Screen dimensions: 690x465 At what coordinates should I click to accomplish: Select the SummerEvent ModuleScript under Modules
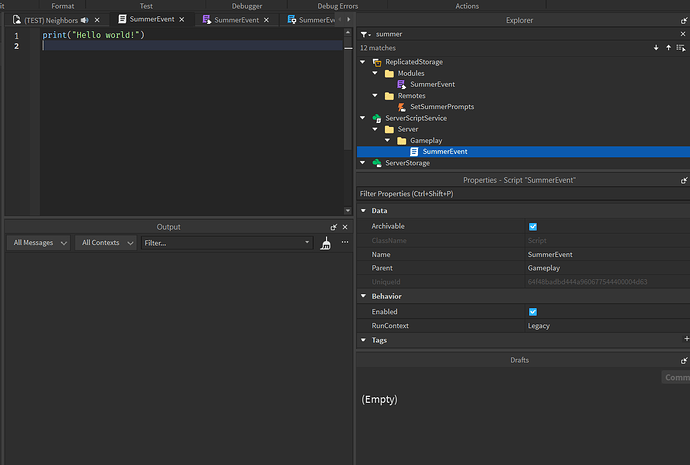(432, 84)
